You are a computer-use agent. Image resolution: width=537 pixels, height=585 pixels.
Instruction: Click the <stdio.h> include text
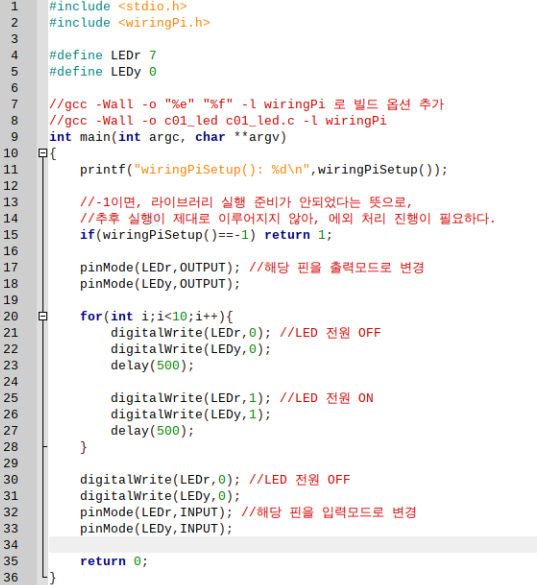pyautogui.click(x=153, y=6)
